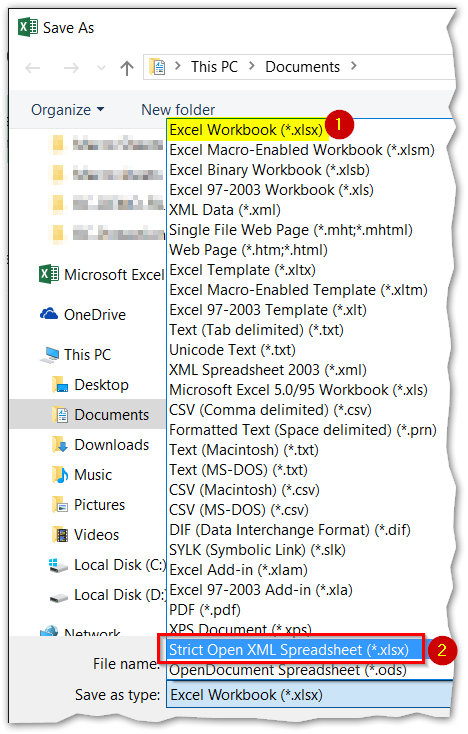
Task: Choose XML Data (*.xml) file type
Action: pyautogui.click(x=225, y=210)
